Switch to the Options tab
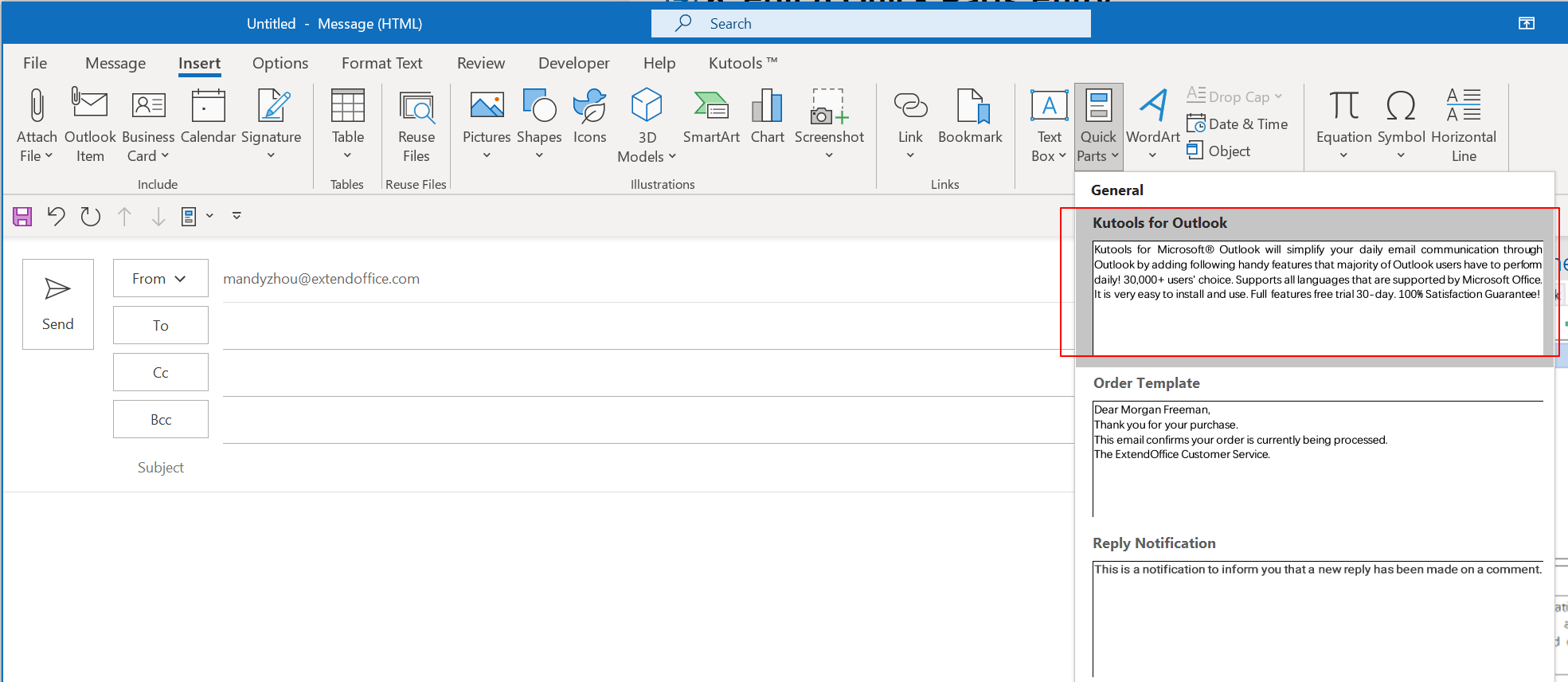The width and height of the screenshot is (1568, 682). click(x=280, y=63)
